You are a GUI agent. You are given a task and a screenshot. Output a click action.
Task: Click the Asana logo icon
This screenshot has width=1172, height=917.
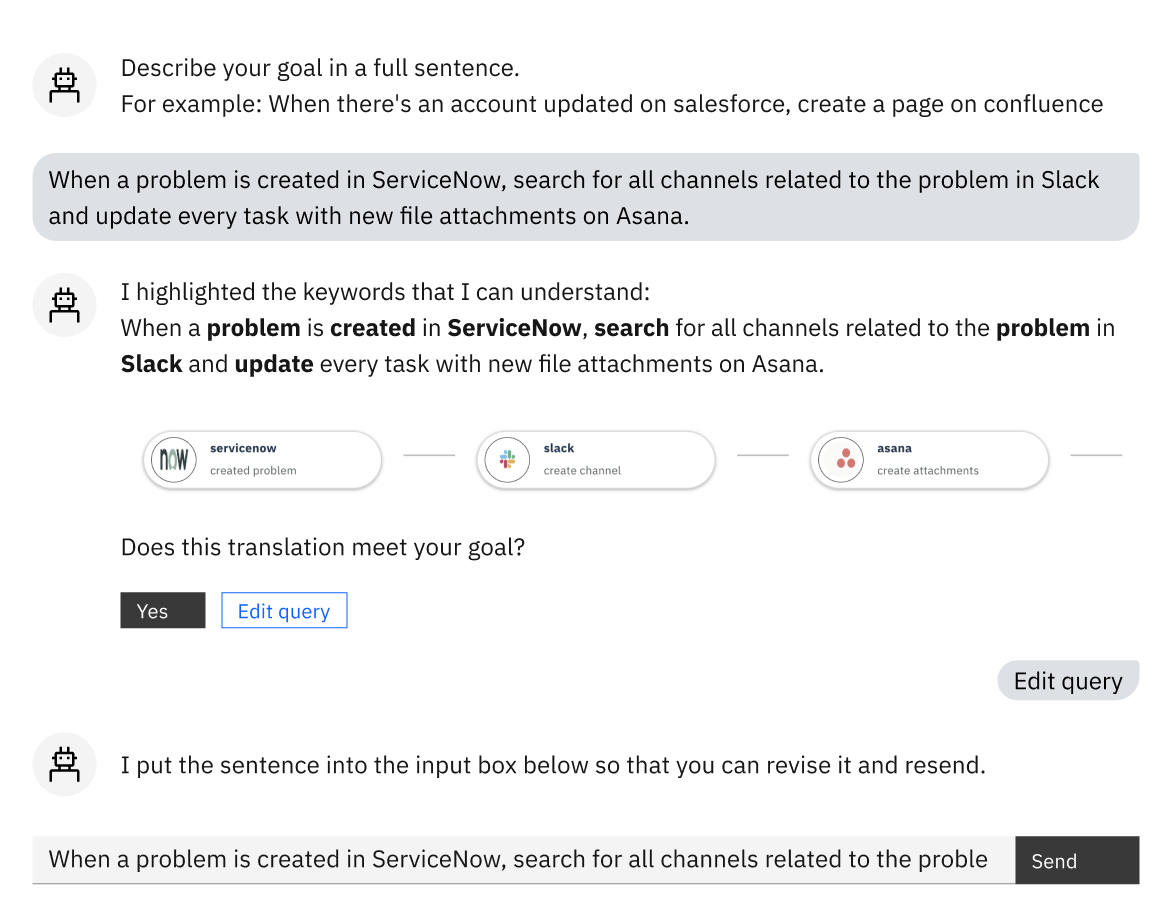pyautogui.click(x=839, y=460)
